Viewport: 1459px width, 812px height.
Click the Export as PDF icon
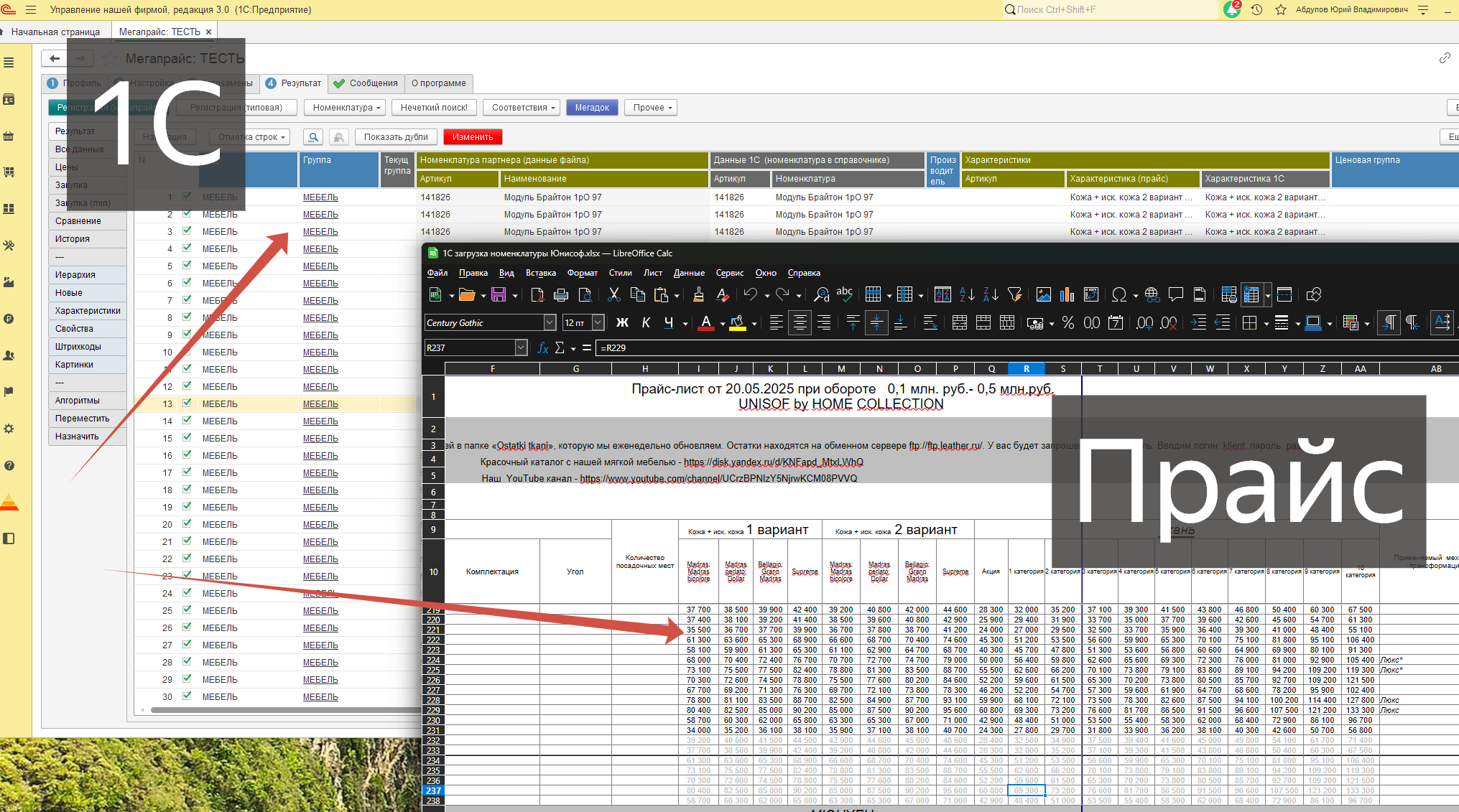point(537,294)
